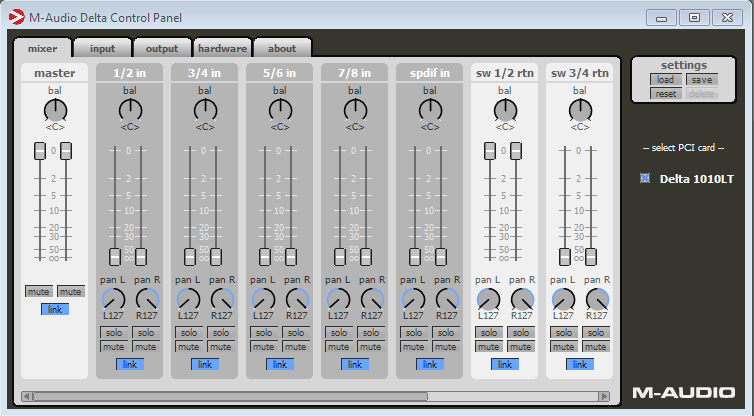Toggle link on the sw 3/4 rtn channel
754x416 pixels.
point(580,365)
